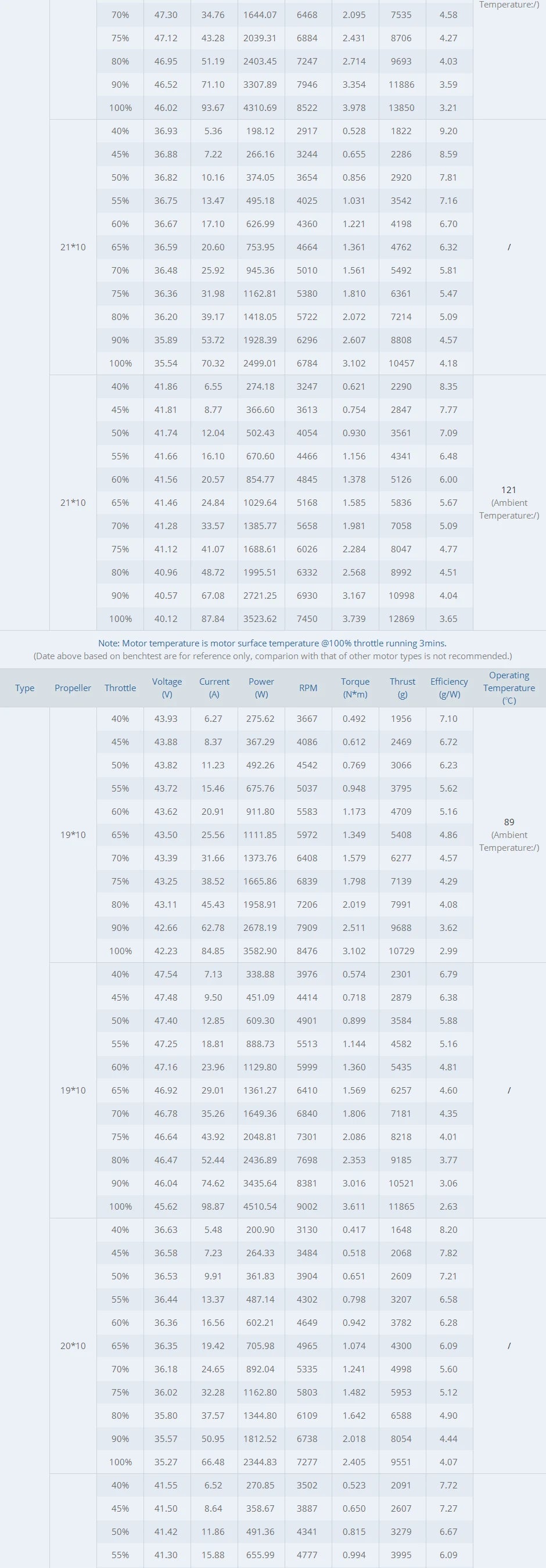The height and width of the screenshot is (1568, 546).
Task: Click the Efficiency (g/W) column header
Action: coord(449,688)
